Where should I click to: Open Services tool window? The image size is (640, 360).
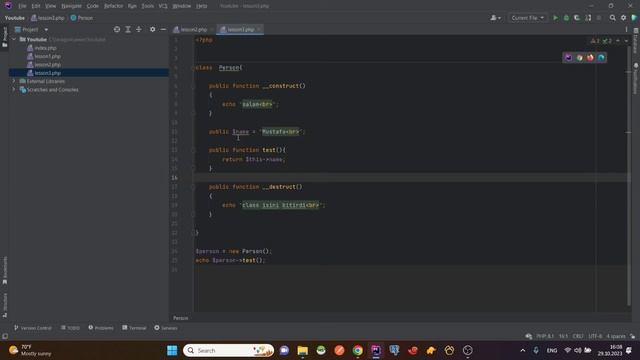click(x=166, y=328)
